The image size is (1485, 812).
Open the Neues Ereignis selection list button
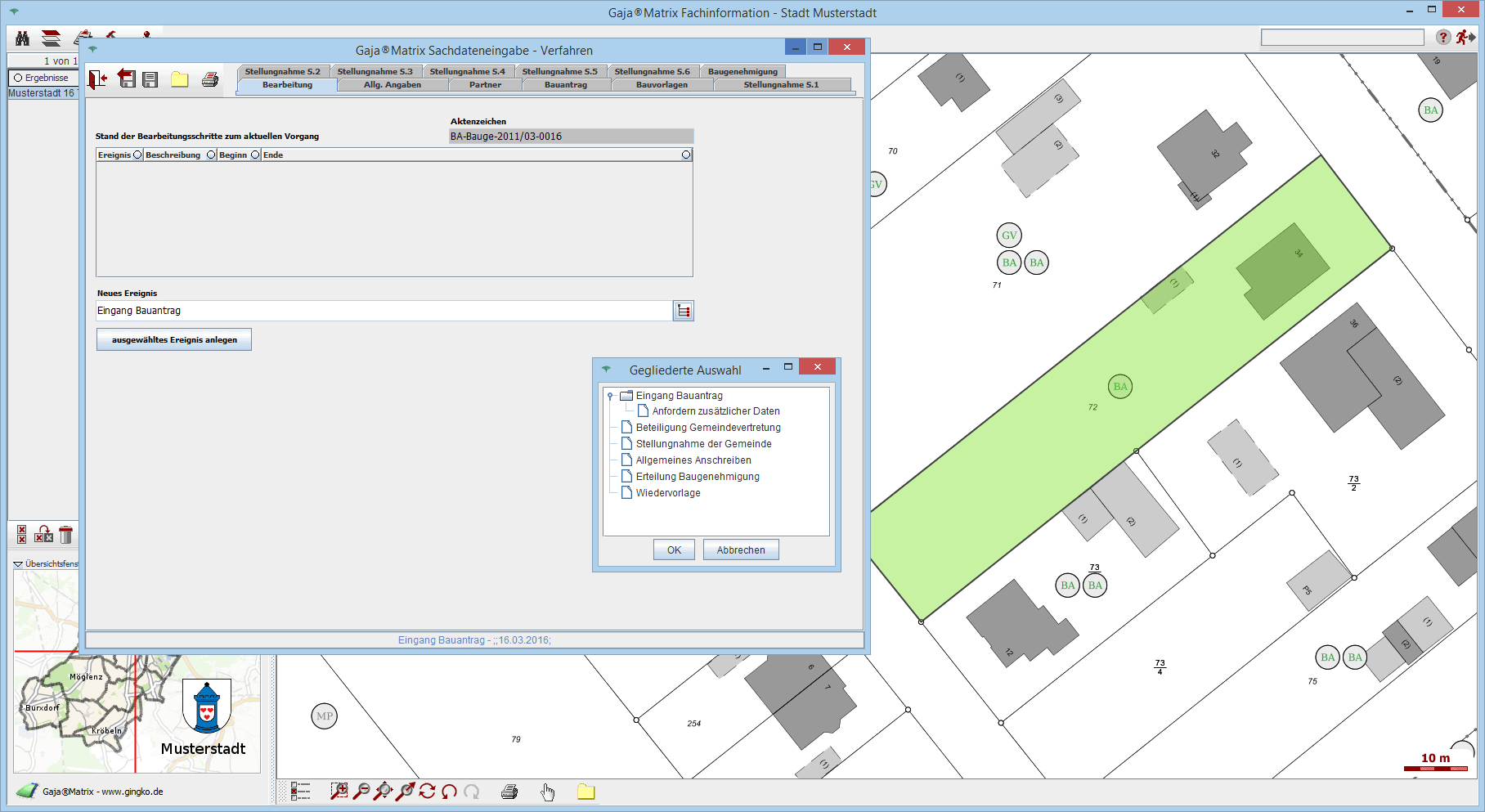(x=683, y=311)
